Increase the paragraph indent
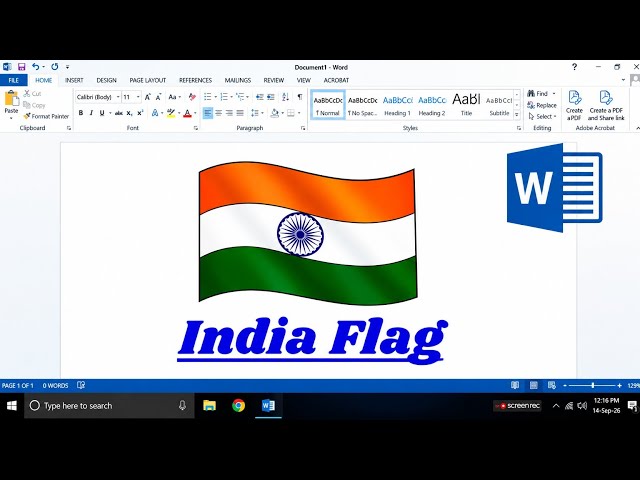This screenshot has height=480, width=640. click(271, 97)
